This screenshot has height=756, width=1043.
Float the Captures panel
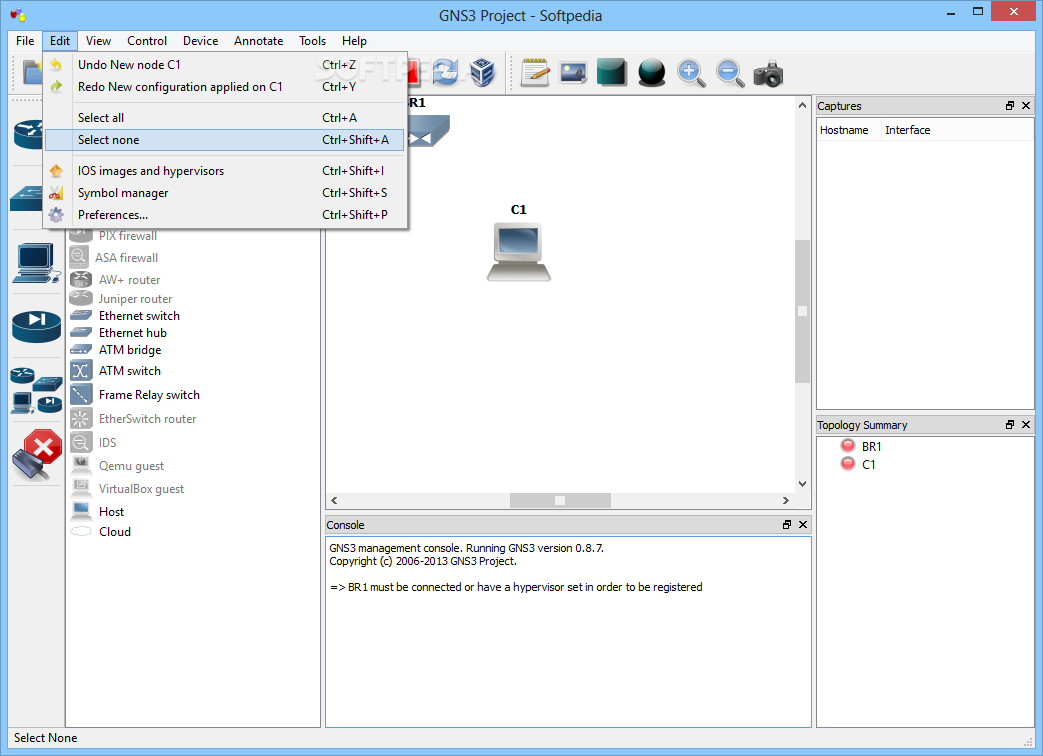[1010, 106]
